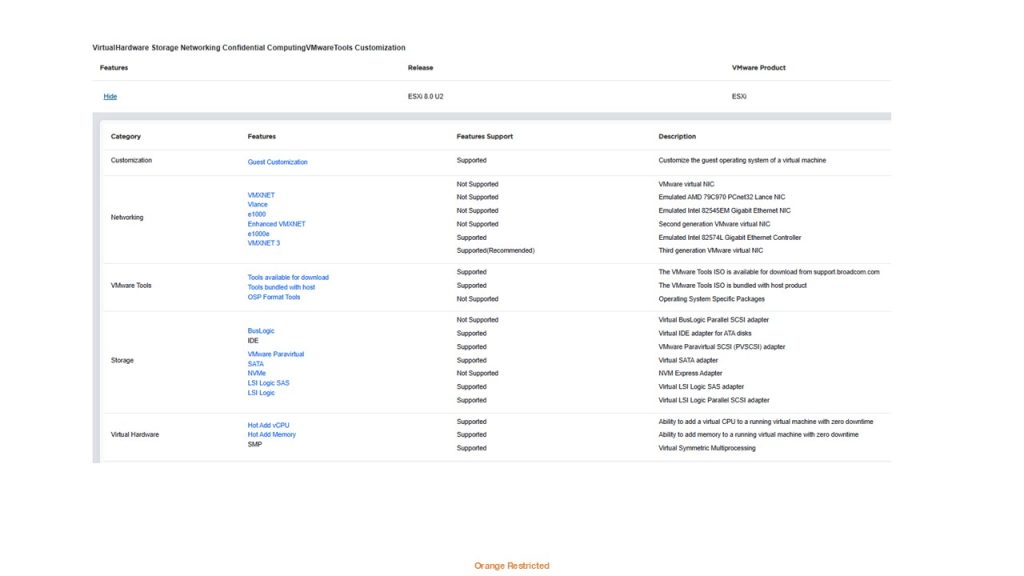1024x576 pixels.
Task: Open the OSP Format Tools link
Action: click(x=274, y=297)
